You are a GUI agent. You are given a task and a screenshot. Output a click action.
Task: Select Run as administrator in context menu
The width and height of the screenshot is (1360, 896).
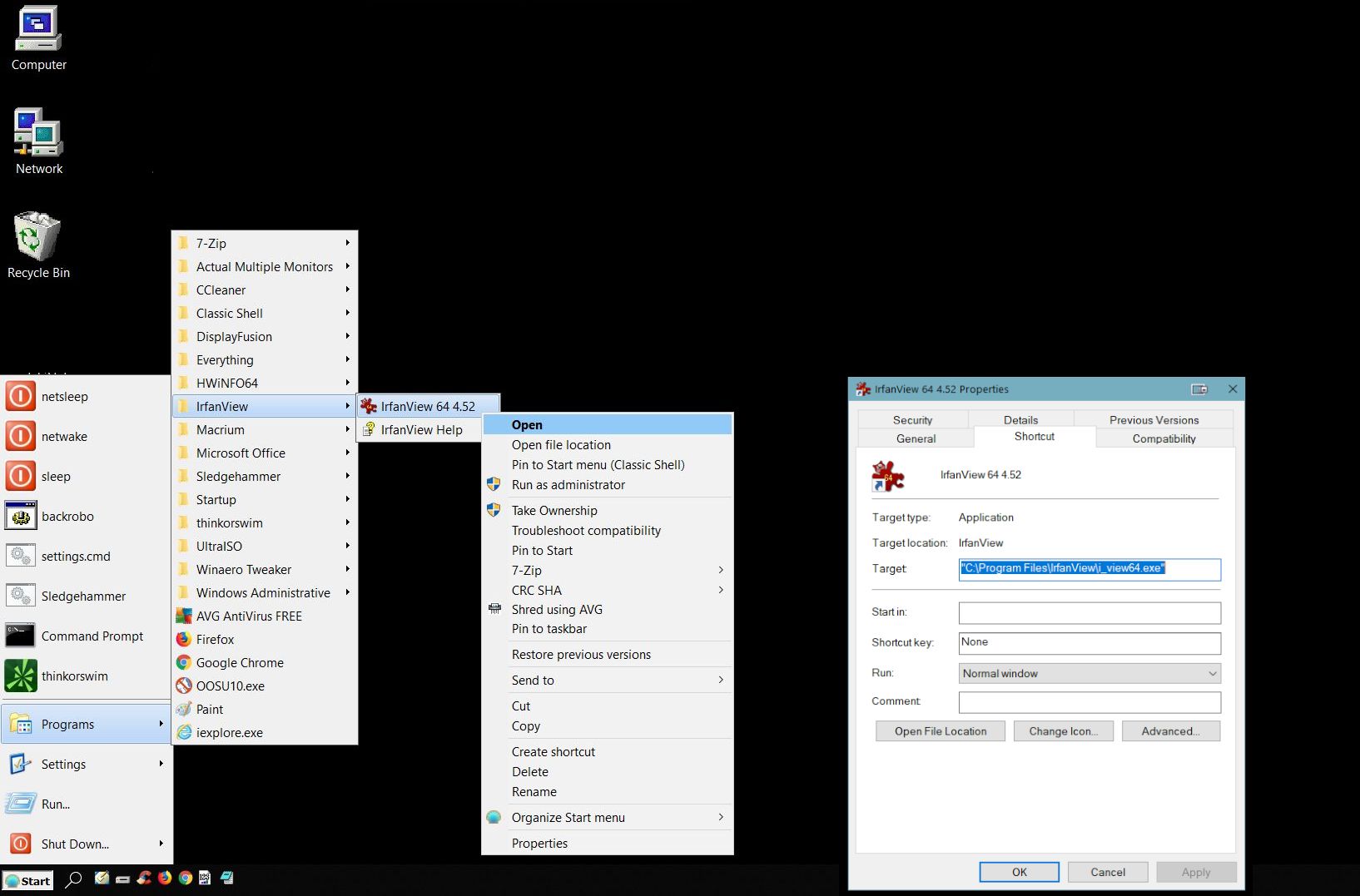(568, 484)
